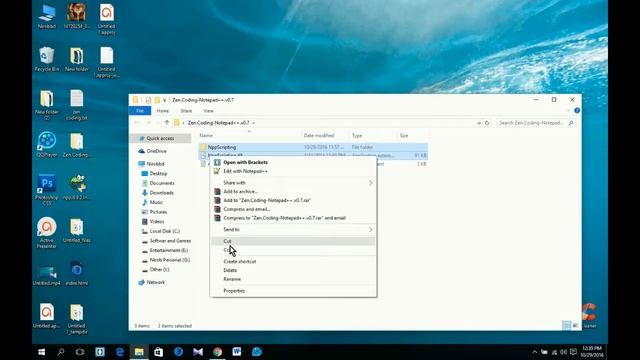
Task: Select the zen coding.txt desktop file
Action: point(76,105)
